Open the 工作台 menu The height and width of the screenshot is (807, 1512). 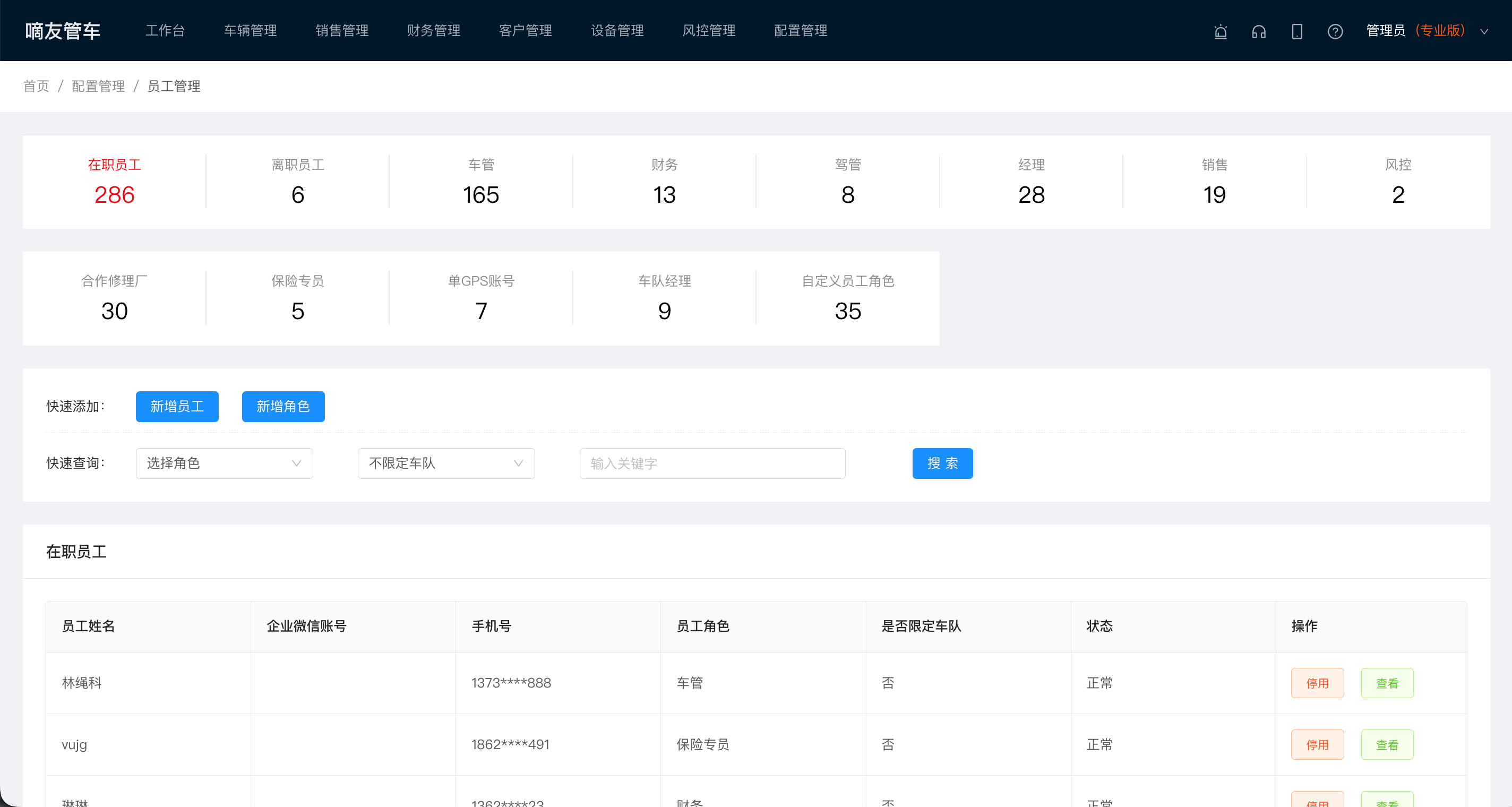pyautogui.click(x=165, y=30)
